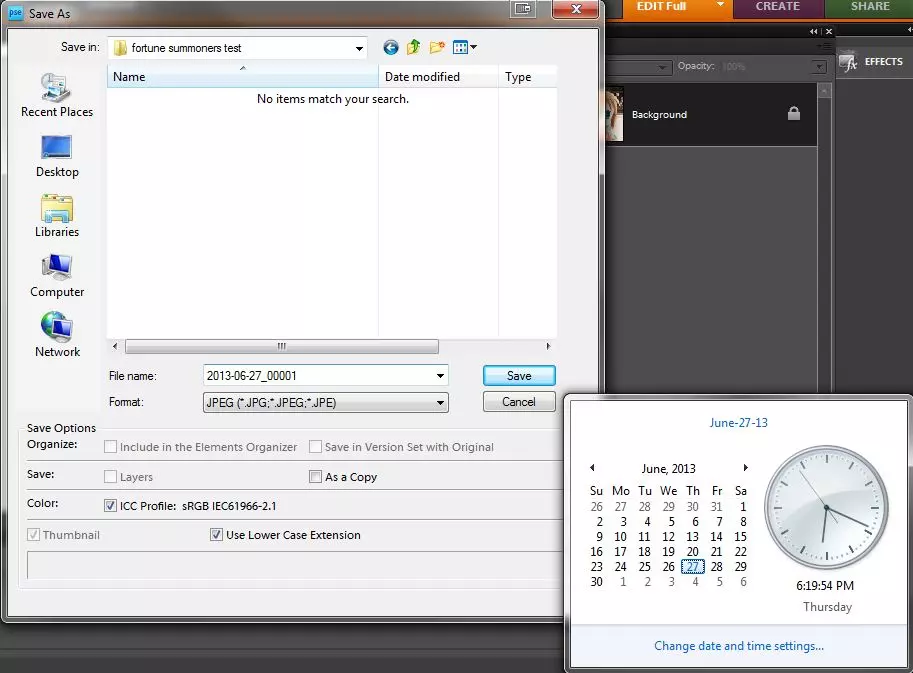Open the File name history dropdown
The image size is (913, 673).
click(440, 376)
